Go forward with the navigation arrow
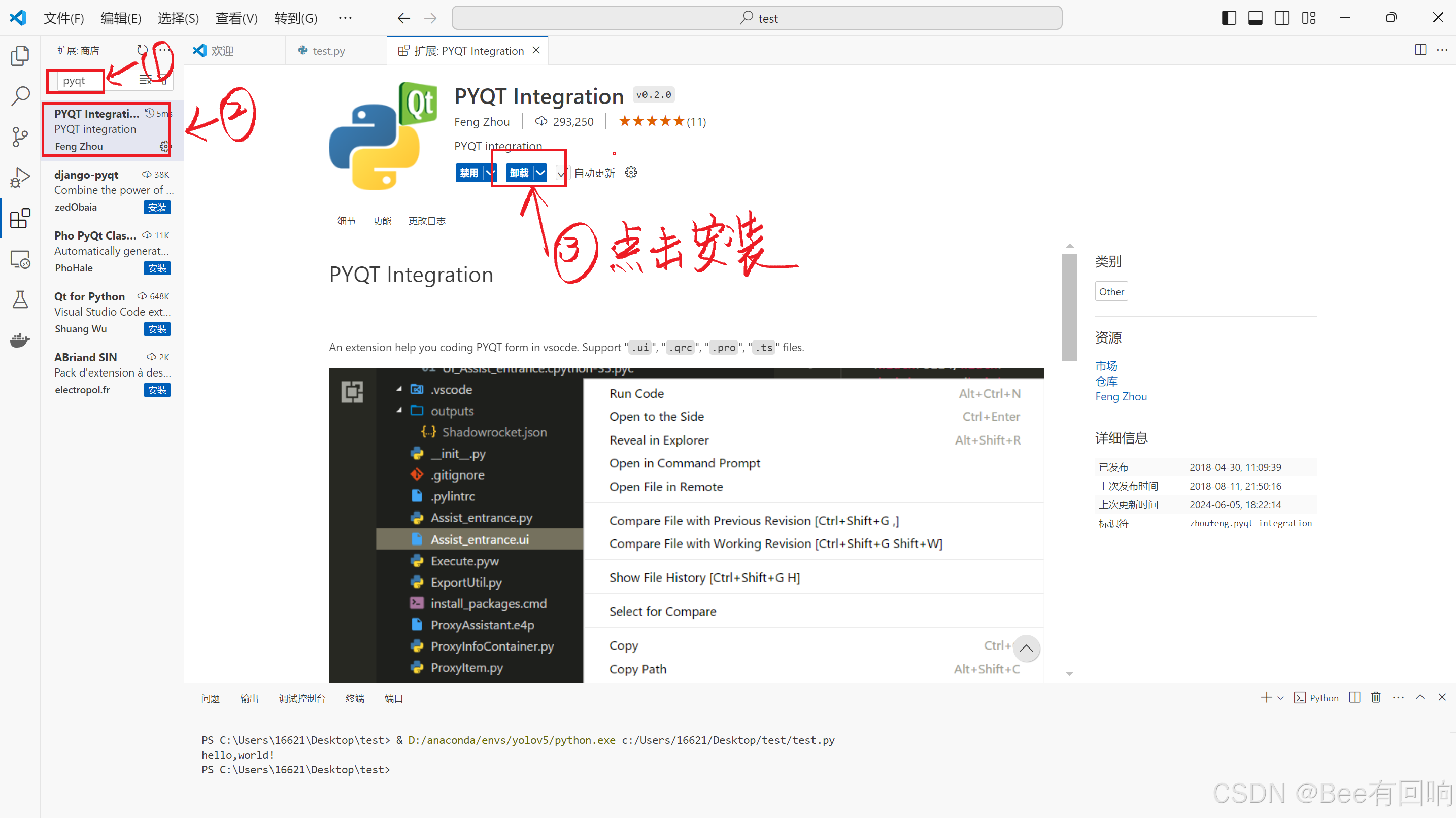 [x=431, y=18]
